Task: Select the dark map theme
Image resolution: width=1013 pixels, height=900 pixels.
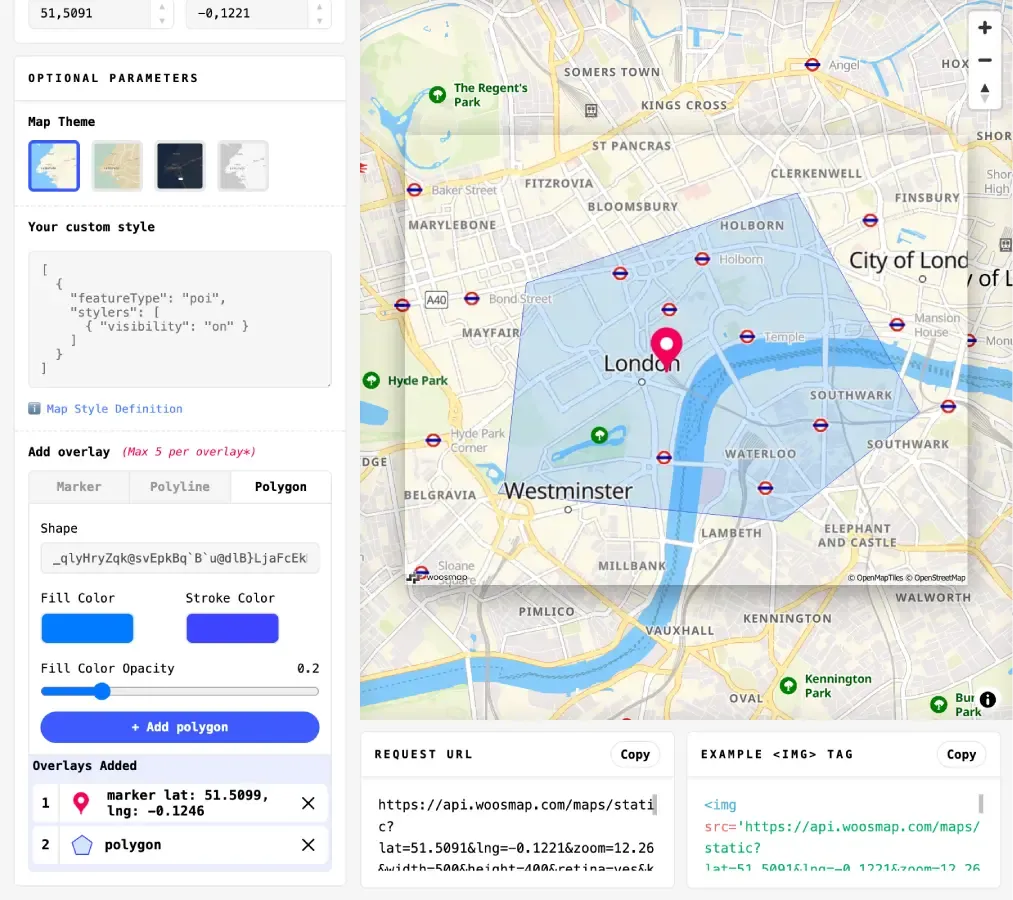Action: [x=181, y=165]
